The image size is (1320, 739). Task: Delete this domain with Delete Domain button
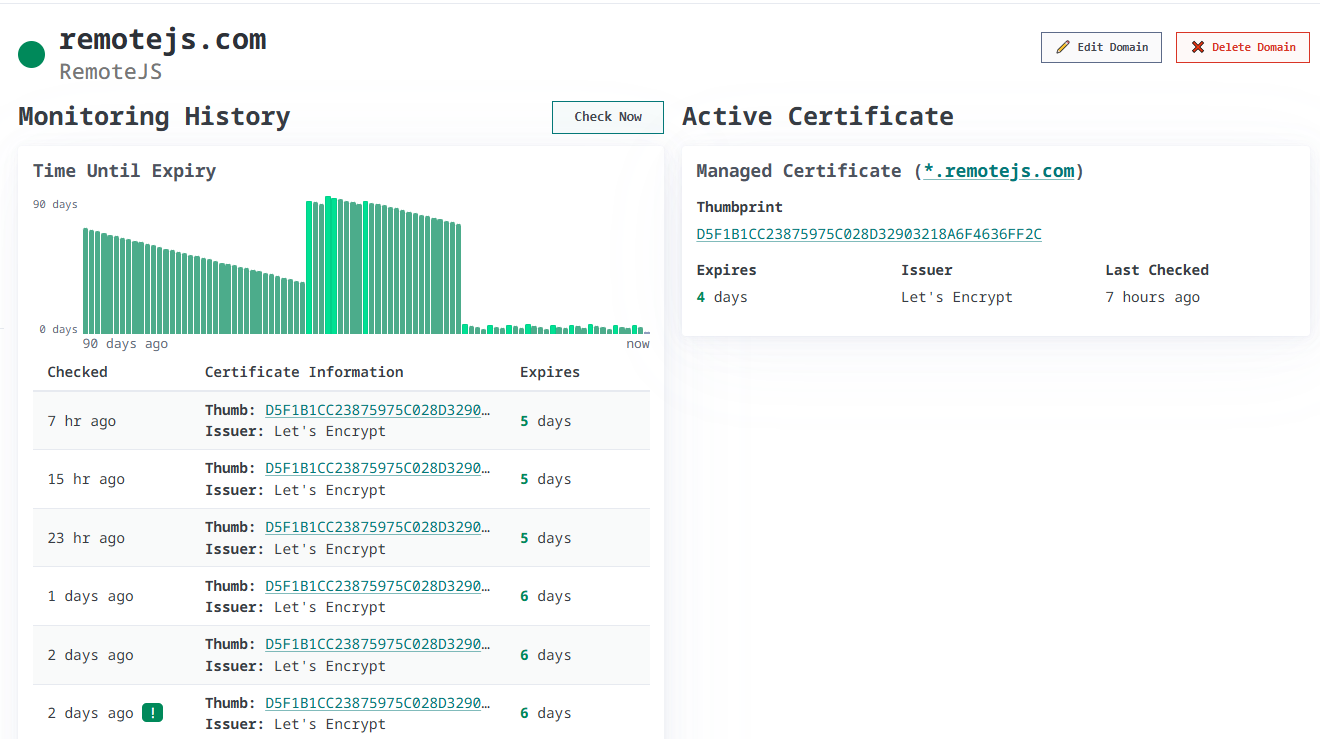point(1243,47)
